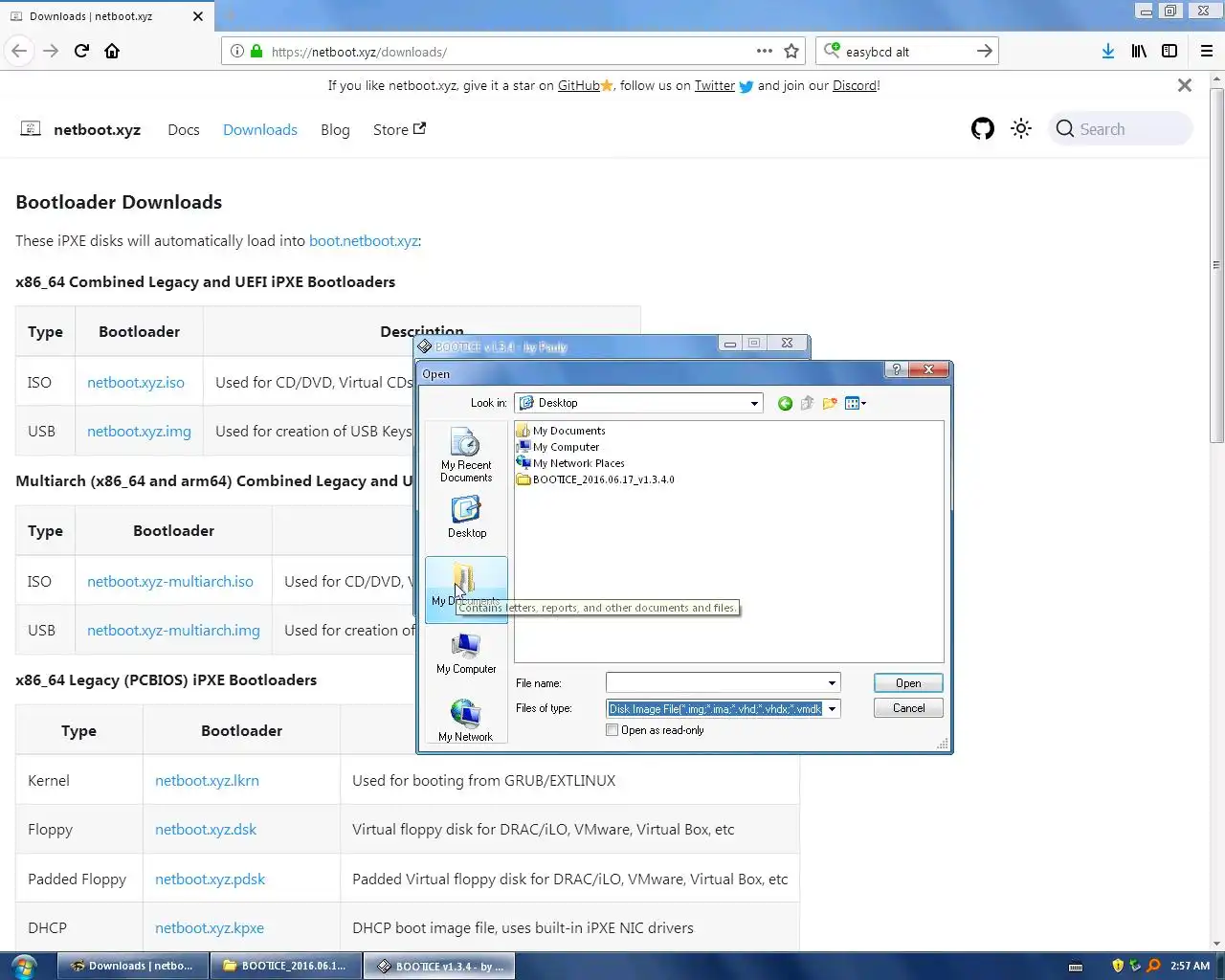This screenshot has width=1225, height=980.
Task: Enable the Open as read-only checkbox
Action: click(612, 730)
